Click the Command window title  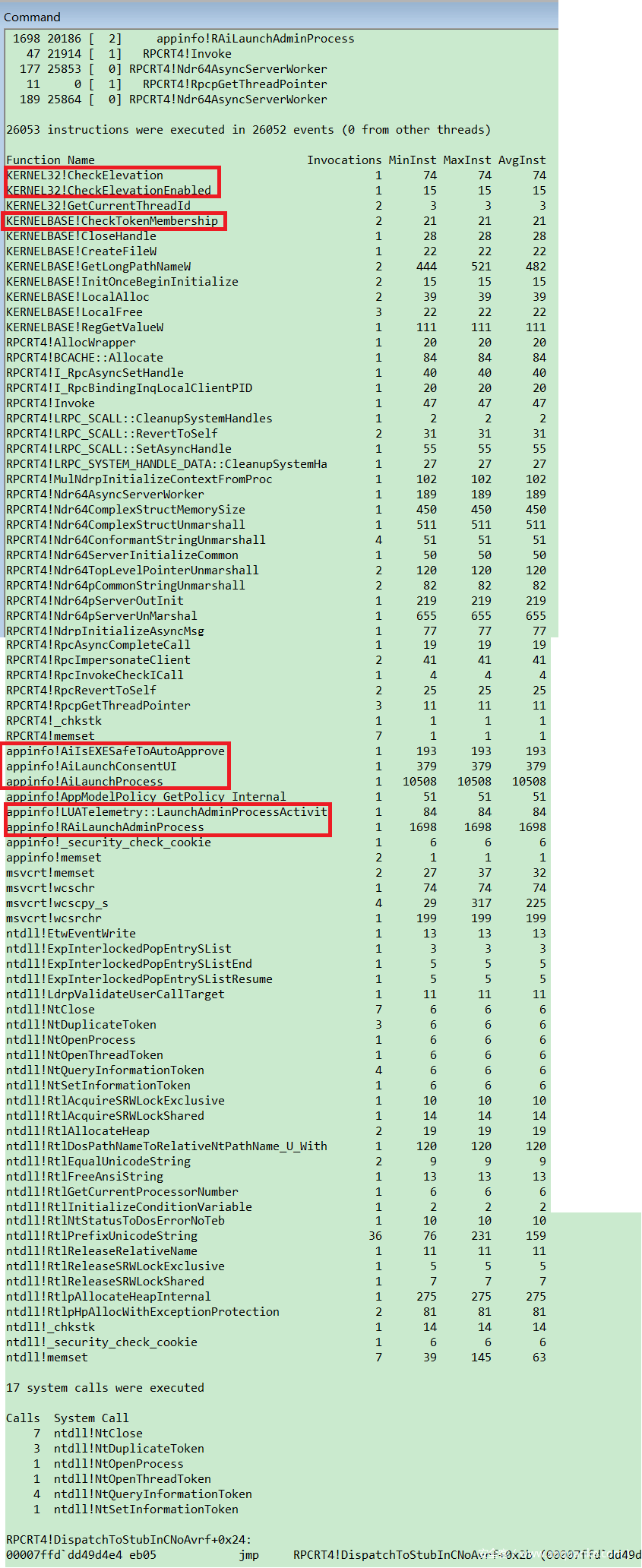click(x=32, y=17)
